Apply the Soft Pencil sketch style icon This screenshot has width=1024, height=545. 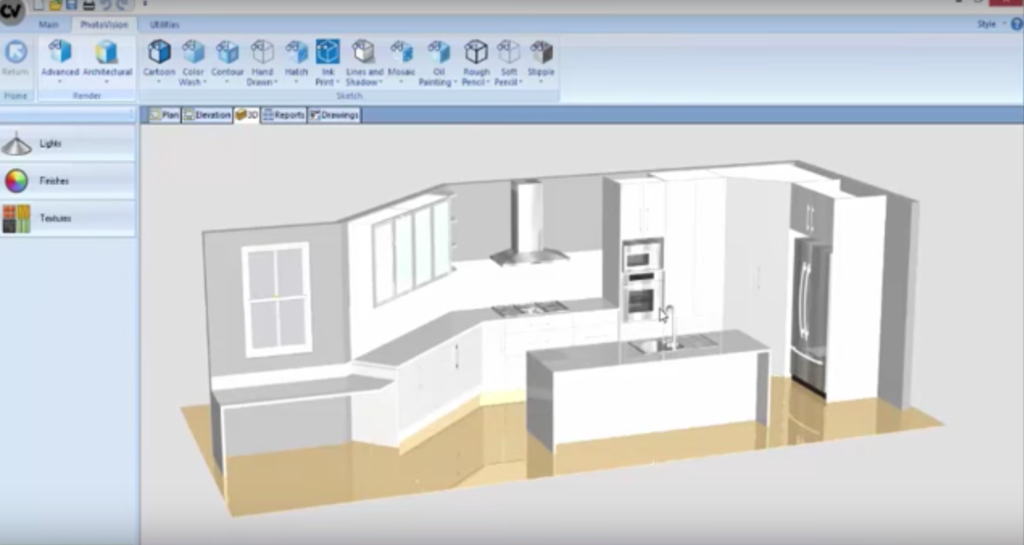tap(508, 52)
